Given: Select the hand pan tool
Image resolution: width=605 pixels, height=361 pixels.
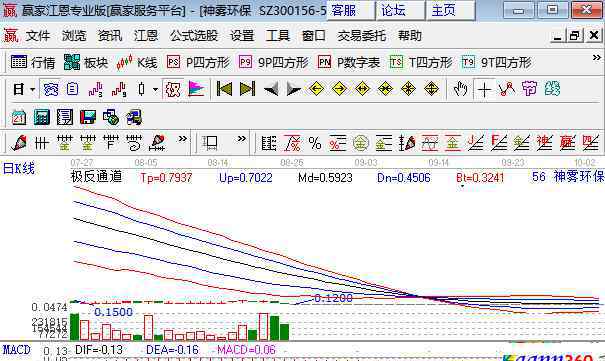Looking at the screenshot, I should pyautogui.click(x=460, y=89).
